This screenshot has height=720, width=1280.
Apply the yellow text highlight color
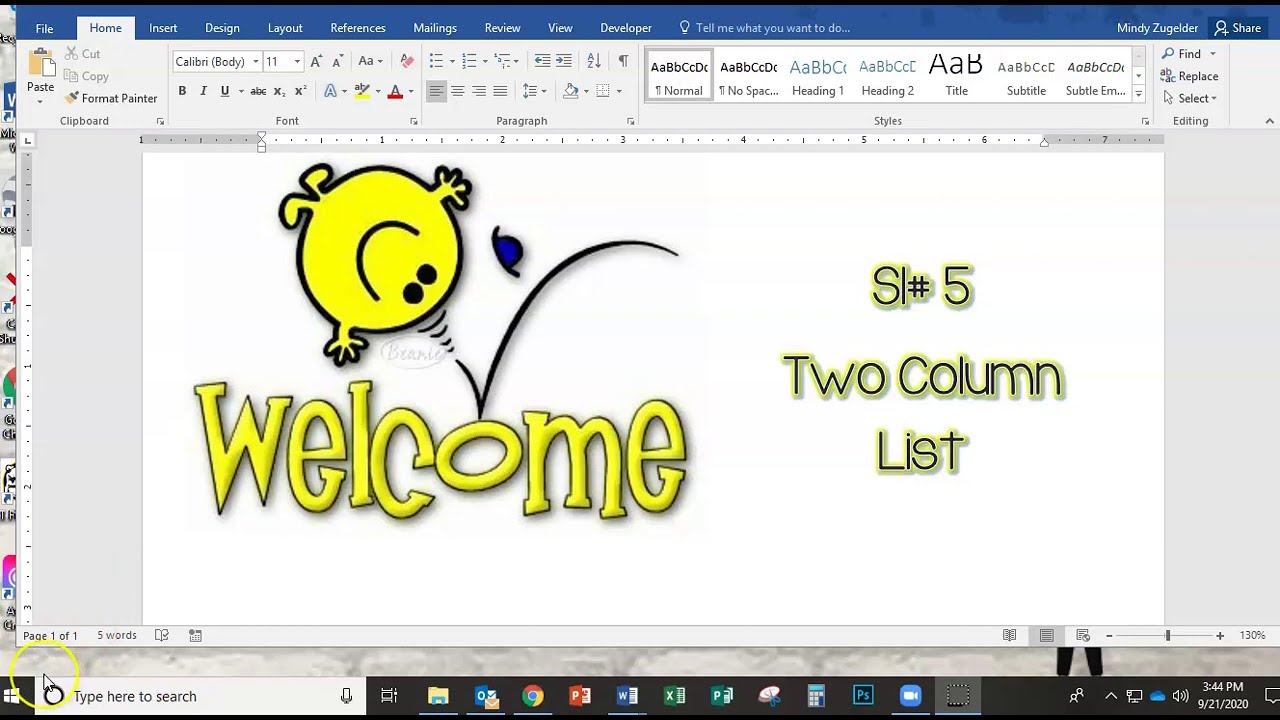[x=361, y=91]
